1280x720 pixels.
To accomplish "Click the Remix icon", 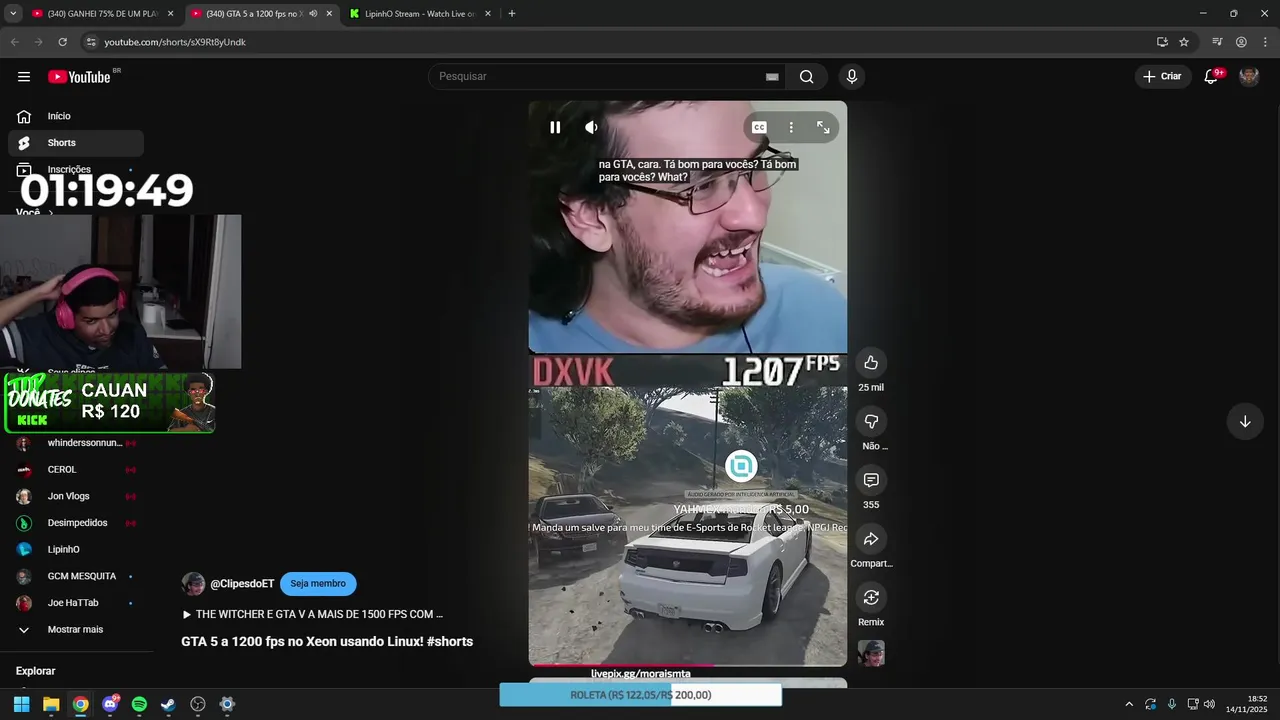I will tap(871, 597).
